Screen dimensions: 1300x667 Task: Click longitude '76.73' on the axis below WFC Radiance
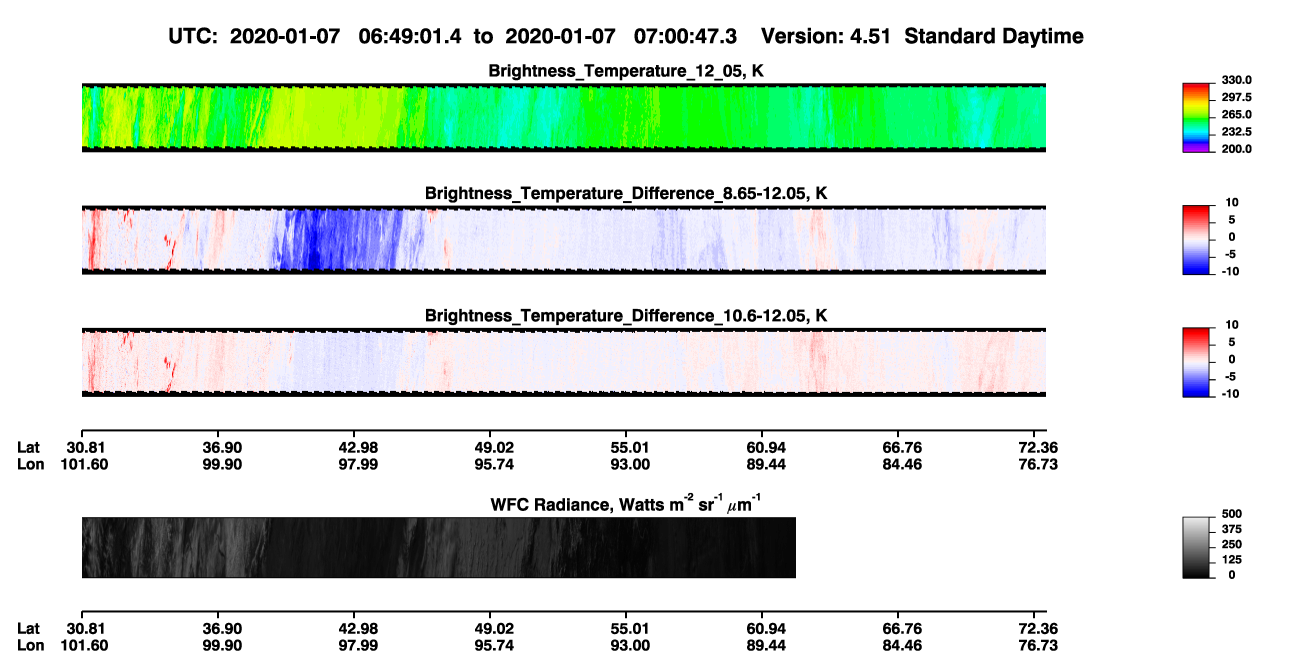(x=1038, y=646)
